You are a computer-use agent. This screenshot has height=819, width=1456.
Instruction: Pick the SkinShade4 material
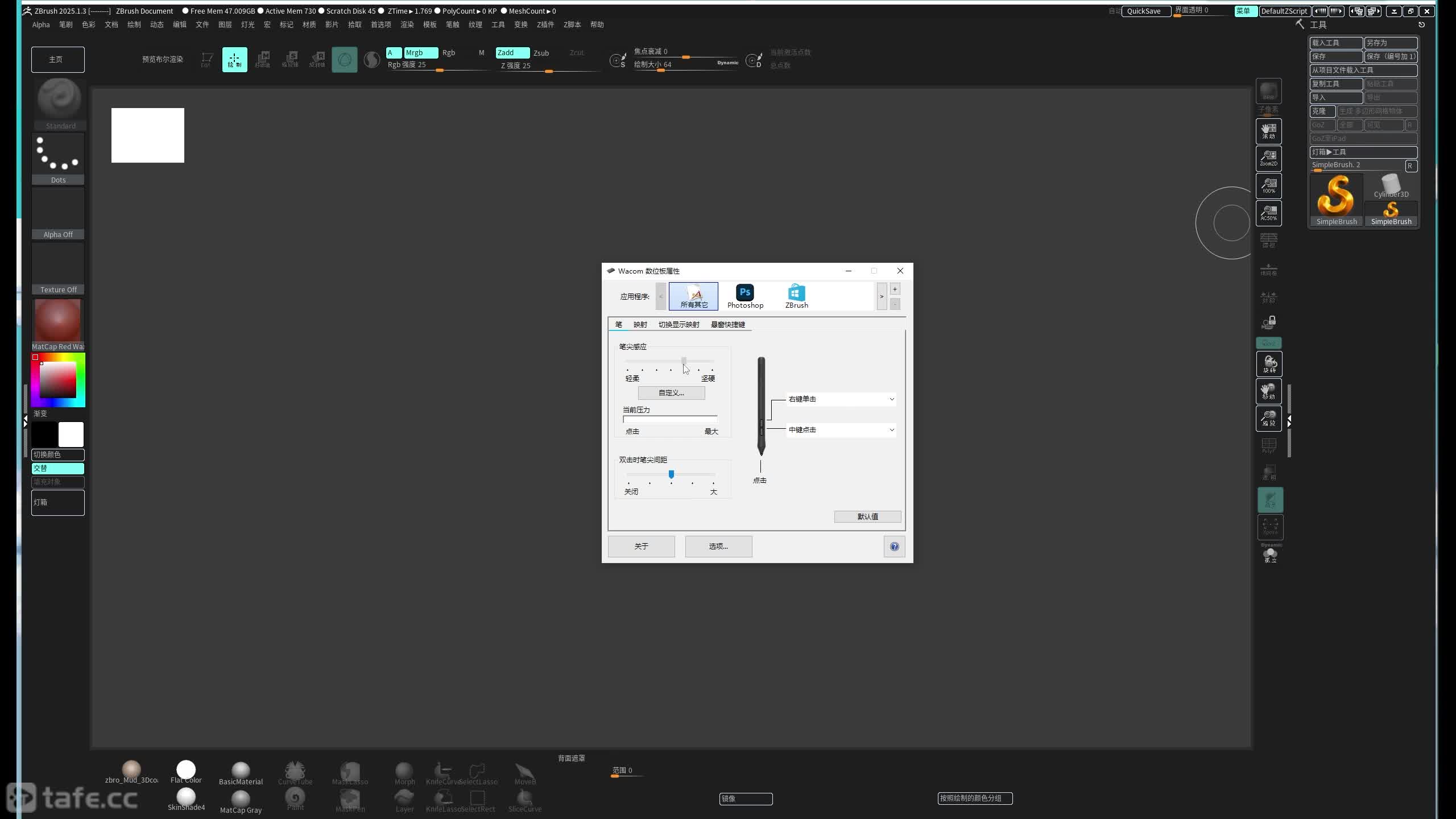pyautogui.click(x=186, y=800)
